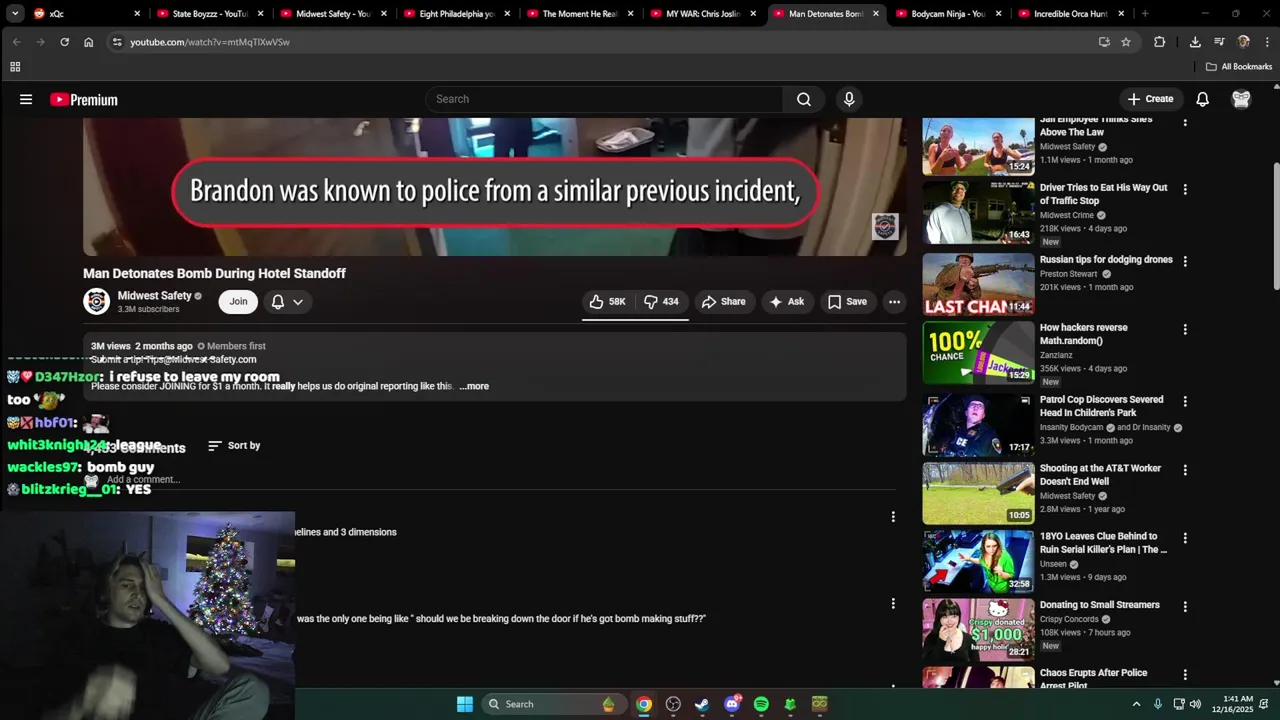1280x720 pixels.
Task: Open options menu for the dimensions comment
Action: (x=893, y=517)
